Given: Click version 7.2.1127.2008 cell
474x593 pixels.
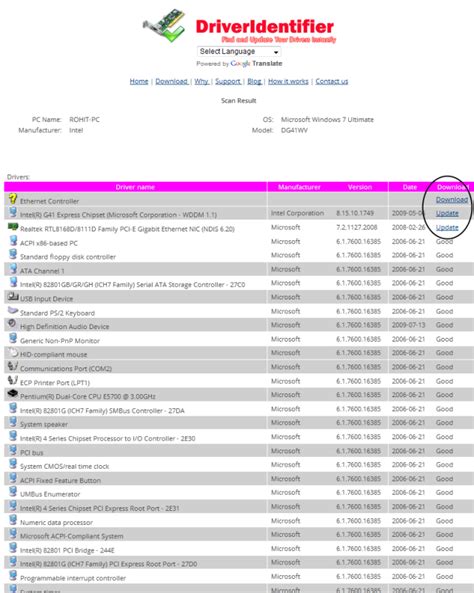Looking at the screenshot, I should tap(357, 227).
